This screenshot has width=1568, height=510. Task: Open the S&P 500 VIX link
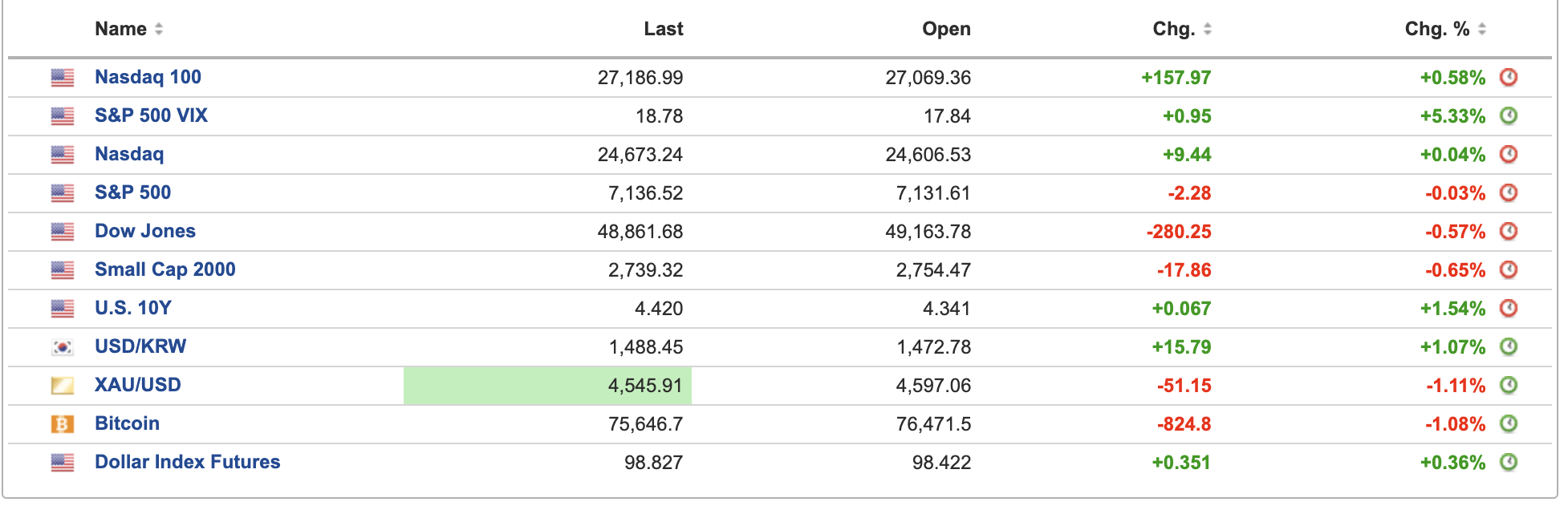(151, 115)
